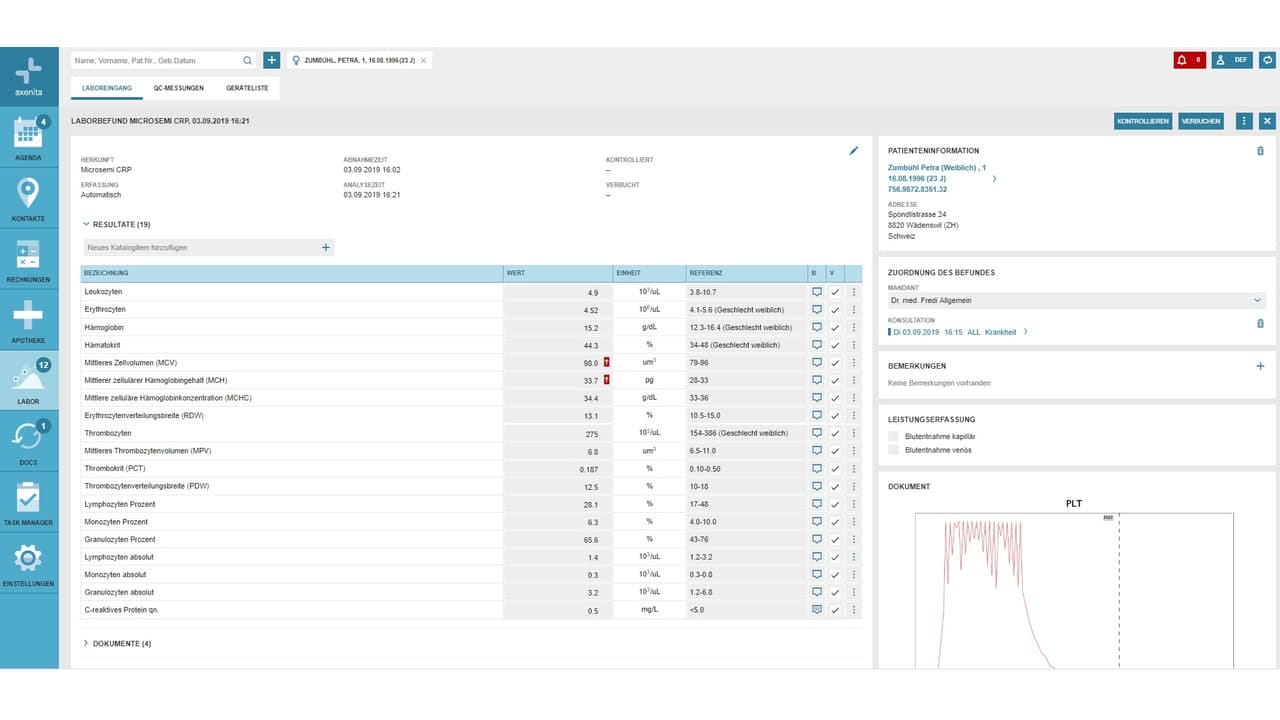Click the Verbuchen button
The image size is (1280, 720).
point(1201,121)
